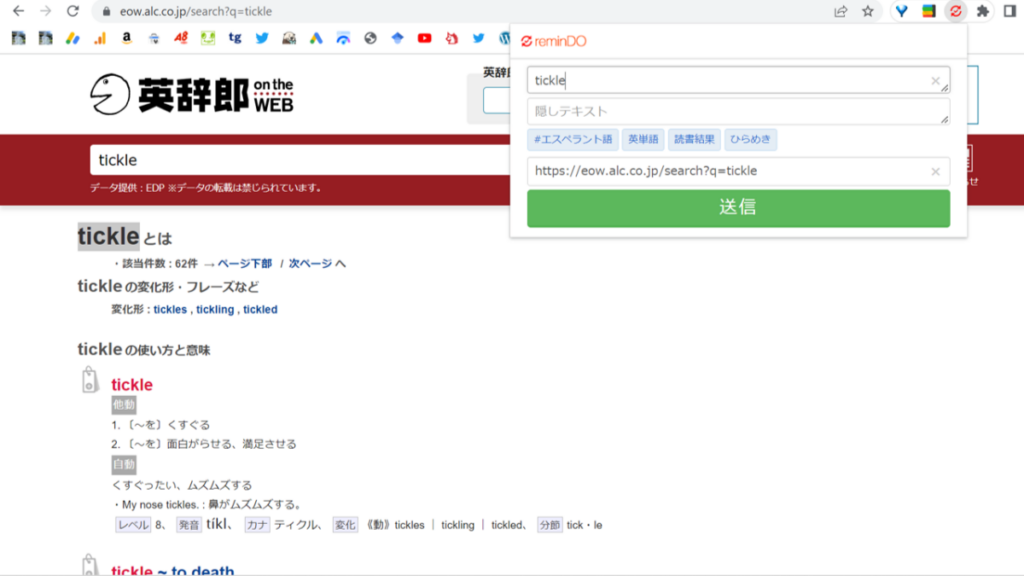Open the tg bookmark
Screen dimensions: 1024x576
(x=235, y=39)
